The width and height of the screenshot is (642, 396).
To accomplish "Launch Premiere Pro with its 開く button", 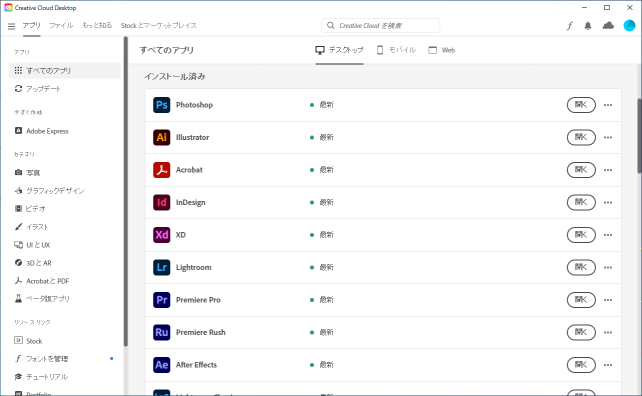I will tap(581, 300).
